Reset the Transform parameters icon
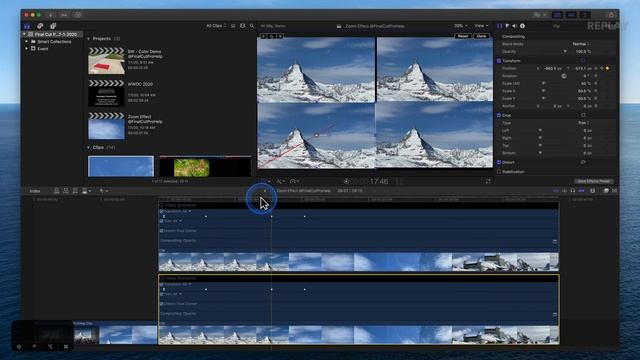The width and height of the screenshot is (640, 360). pos(583,61)
